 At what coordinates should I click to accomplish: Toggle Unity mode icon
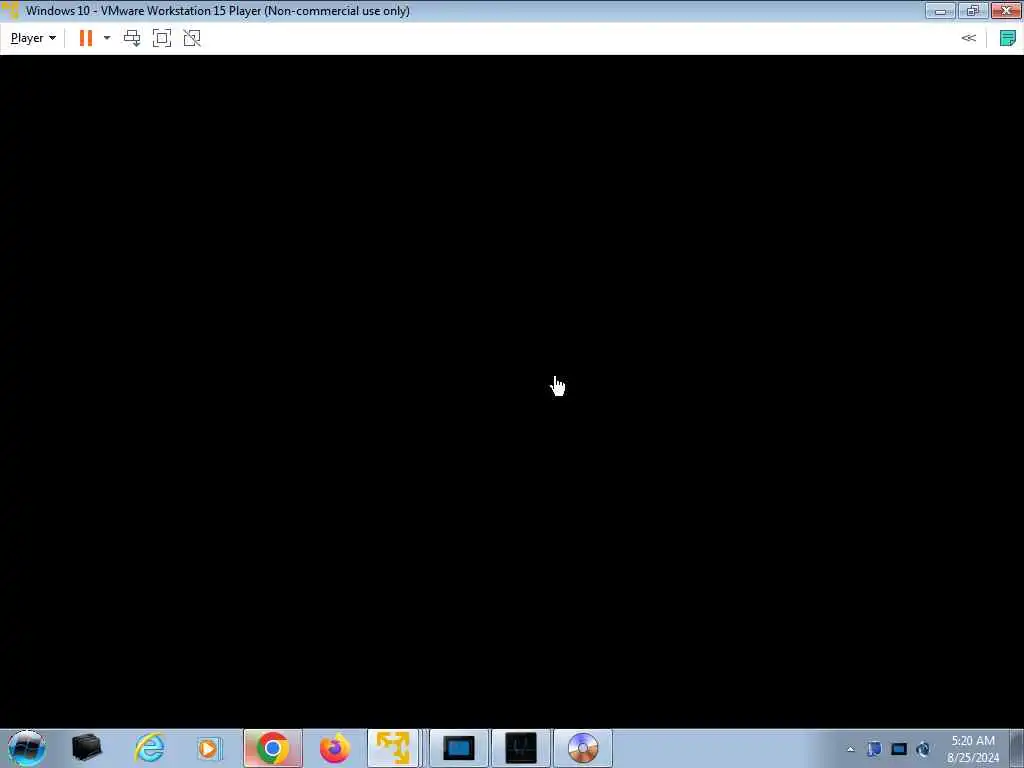192,38
